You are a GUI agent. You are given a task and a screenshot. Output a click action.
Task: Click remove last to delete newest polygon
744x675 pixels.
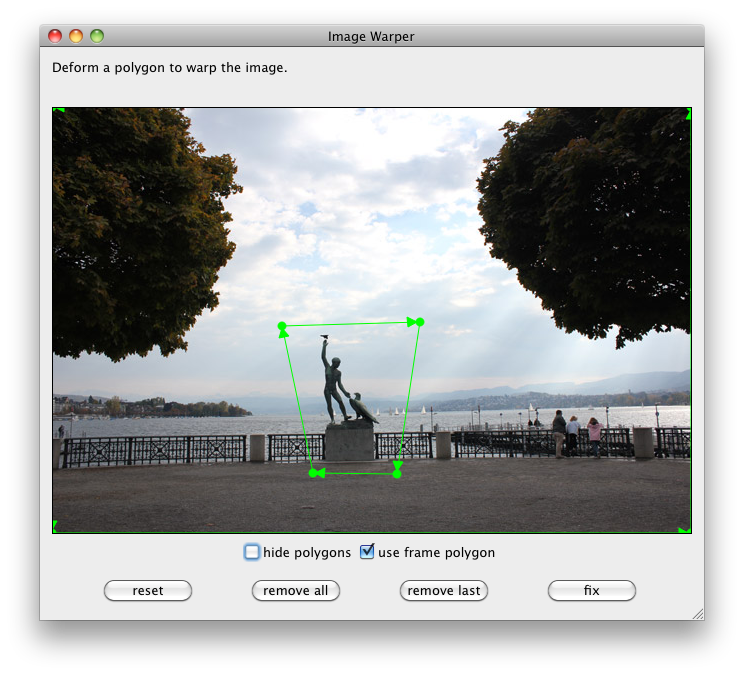[444, 591]
